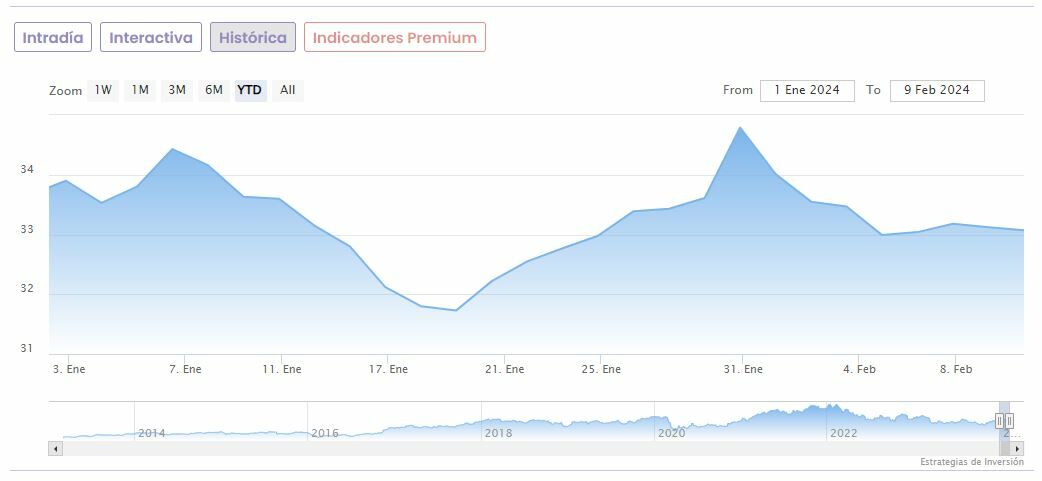
Task: Click the 31. Ene peak on chart
Action: (x=740, y=128)
